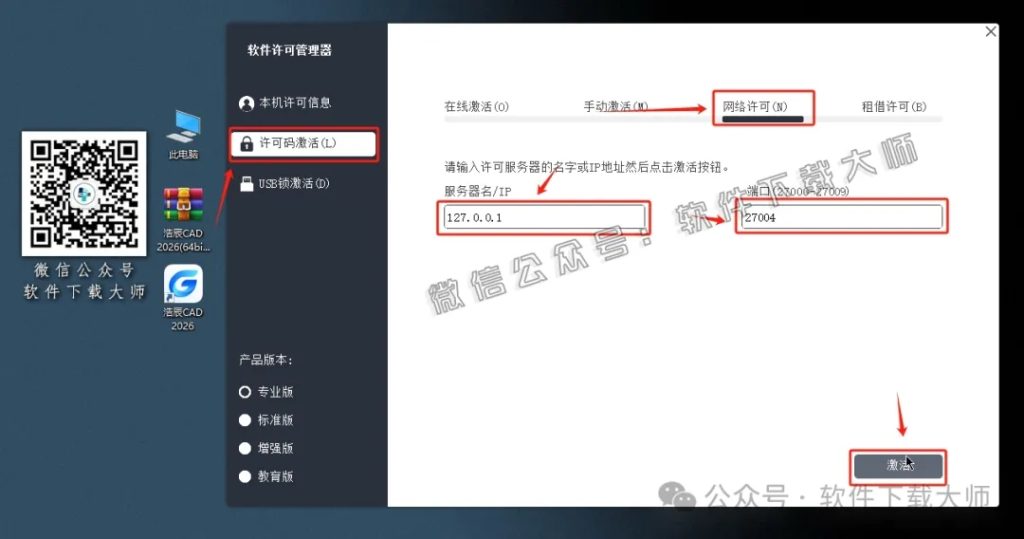Click the port field showing 27004

842,218
